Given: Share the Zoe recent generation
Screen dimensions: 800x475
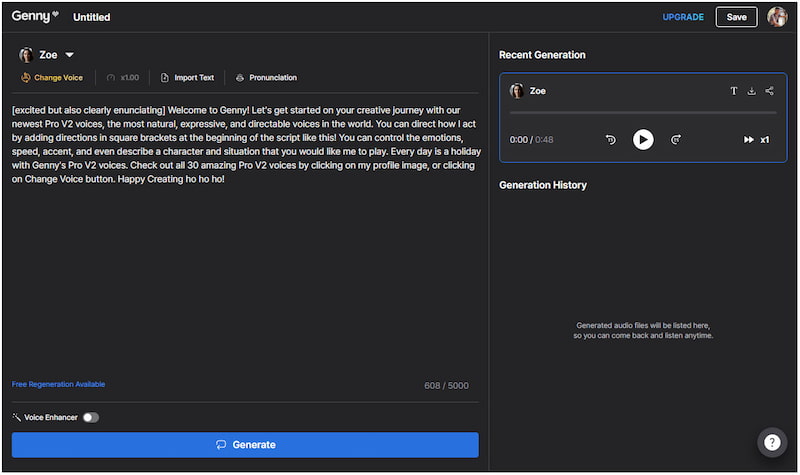Looking at the screenshot, I should click(x=769, y=91).
